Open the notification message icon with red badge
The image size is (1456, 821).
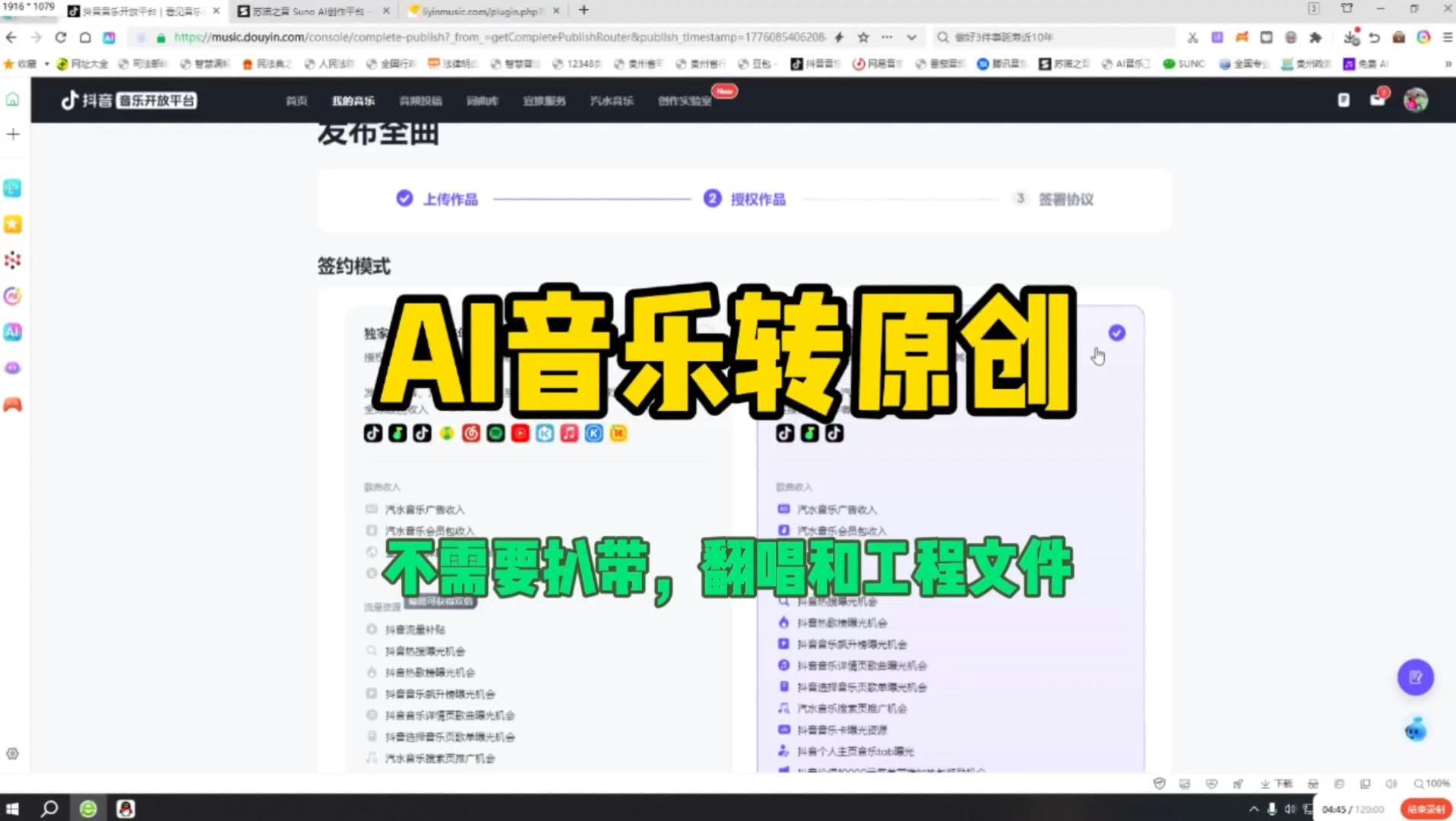tap(1378, 100)
